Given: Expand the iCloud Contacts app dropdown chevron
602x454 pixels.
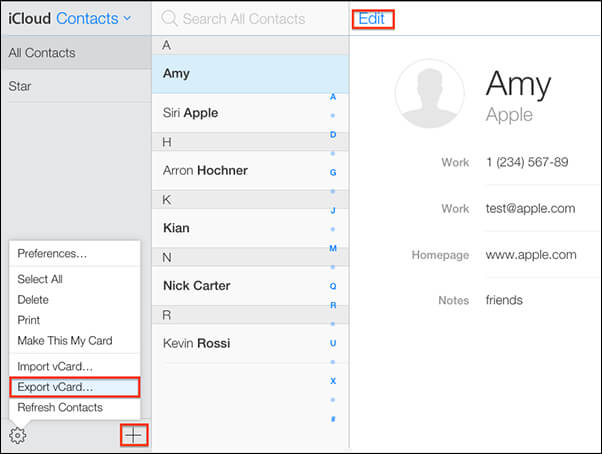Looking at the screenshot, I should (127, 18).
